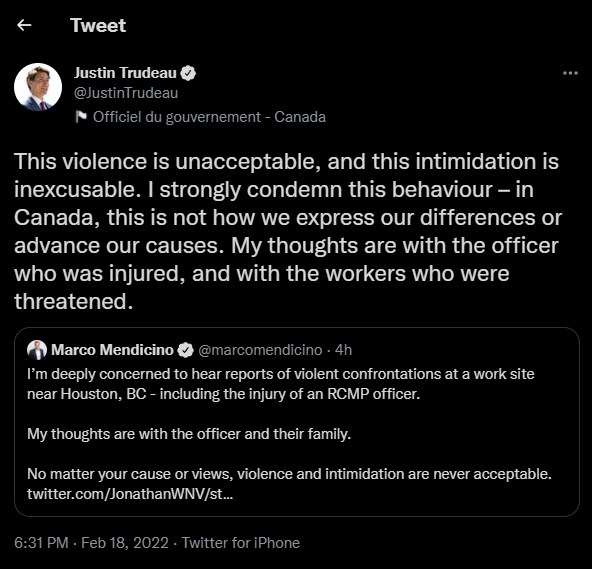Click the Officiel du gouvernement - Canada label
This screenshot has width=592, height=569.
coord(209,117)
